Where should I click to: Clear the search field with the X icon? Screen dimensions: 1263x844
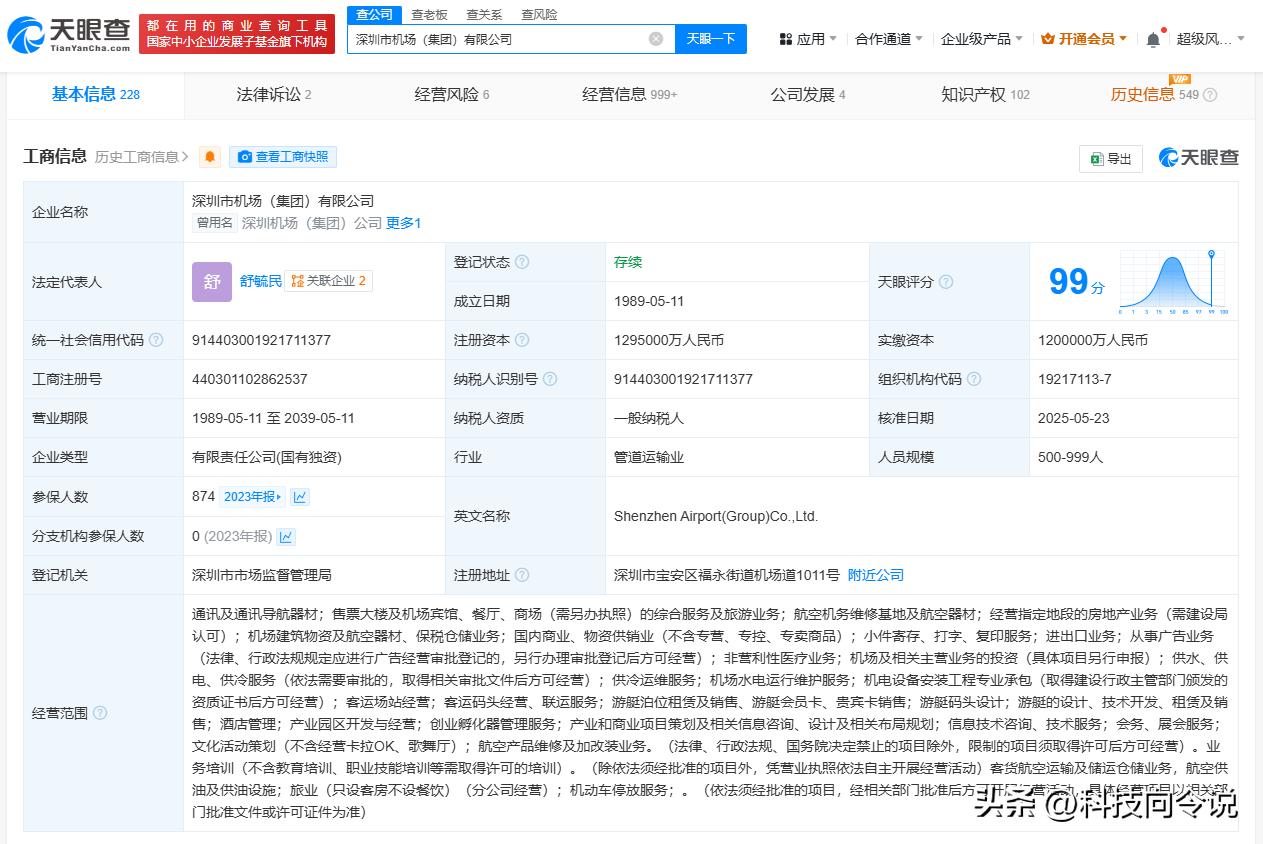(656, 39)
